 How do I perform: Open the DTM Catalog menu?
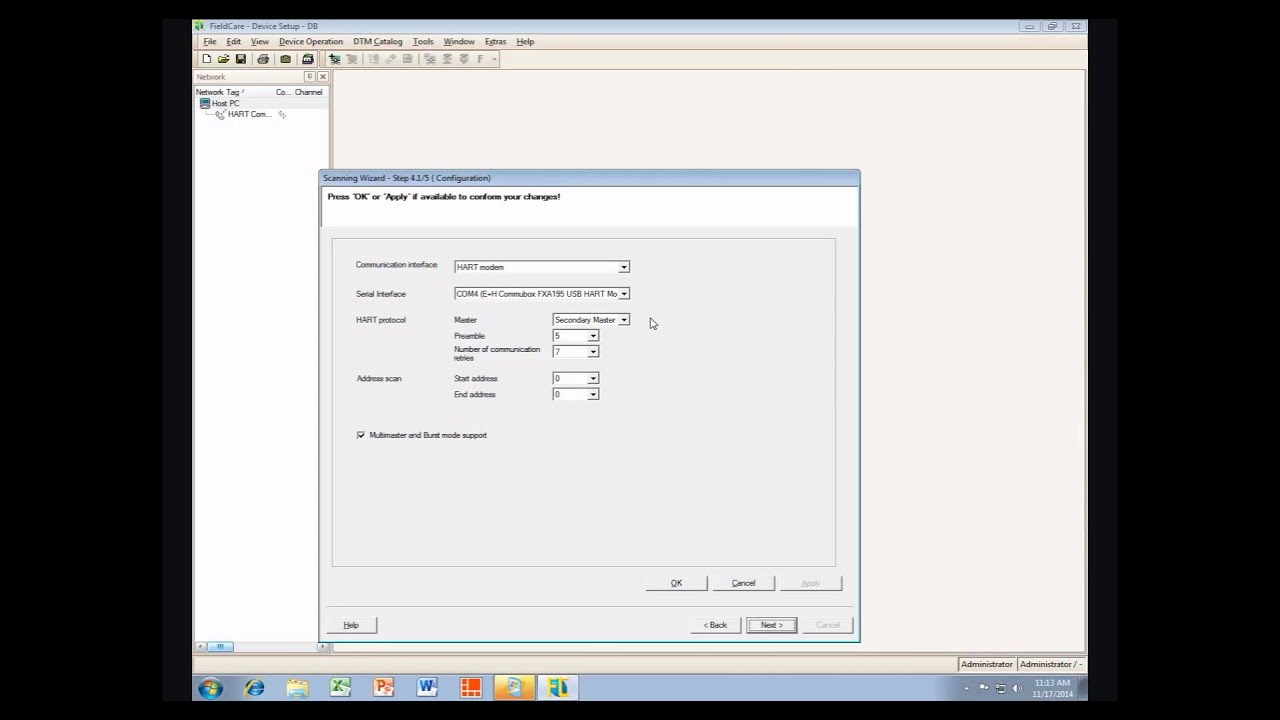[x=377, y=42]
